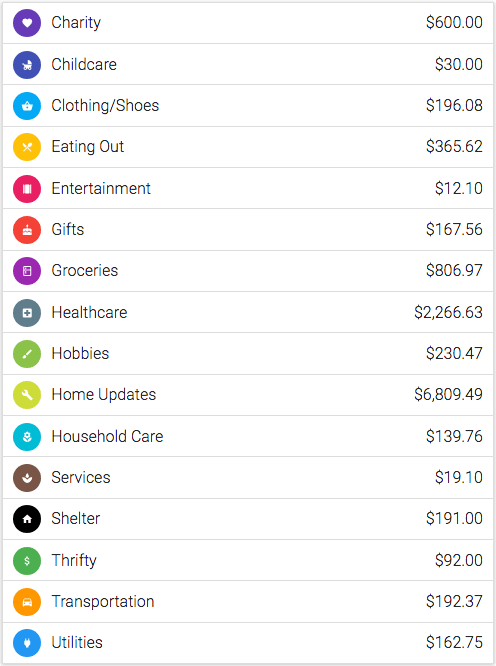Click the purple Groceries fridge icon
The height and width of the screenshot is (666, 496).
pyautogui.click(x=27, y=271)
